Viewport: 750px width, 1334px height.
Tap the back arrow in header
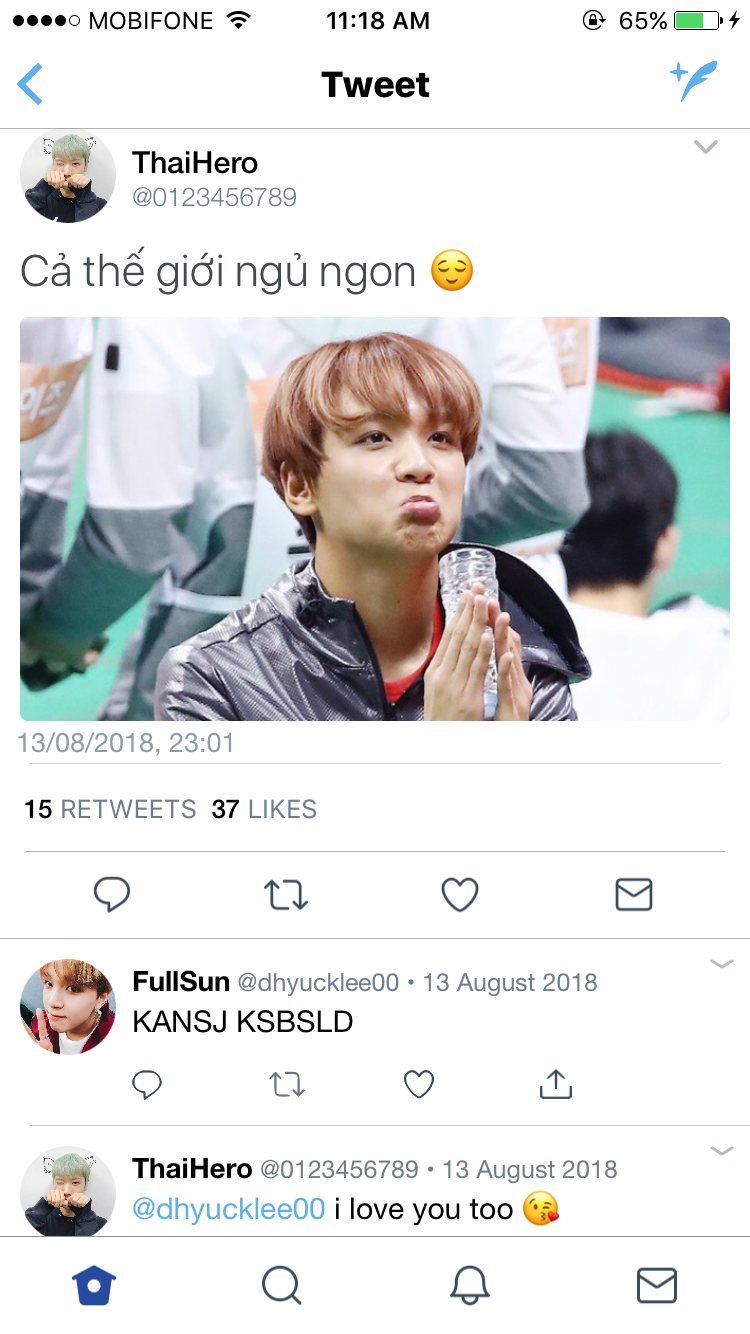coord(30,84)
